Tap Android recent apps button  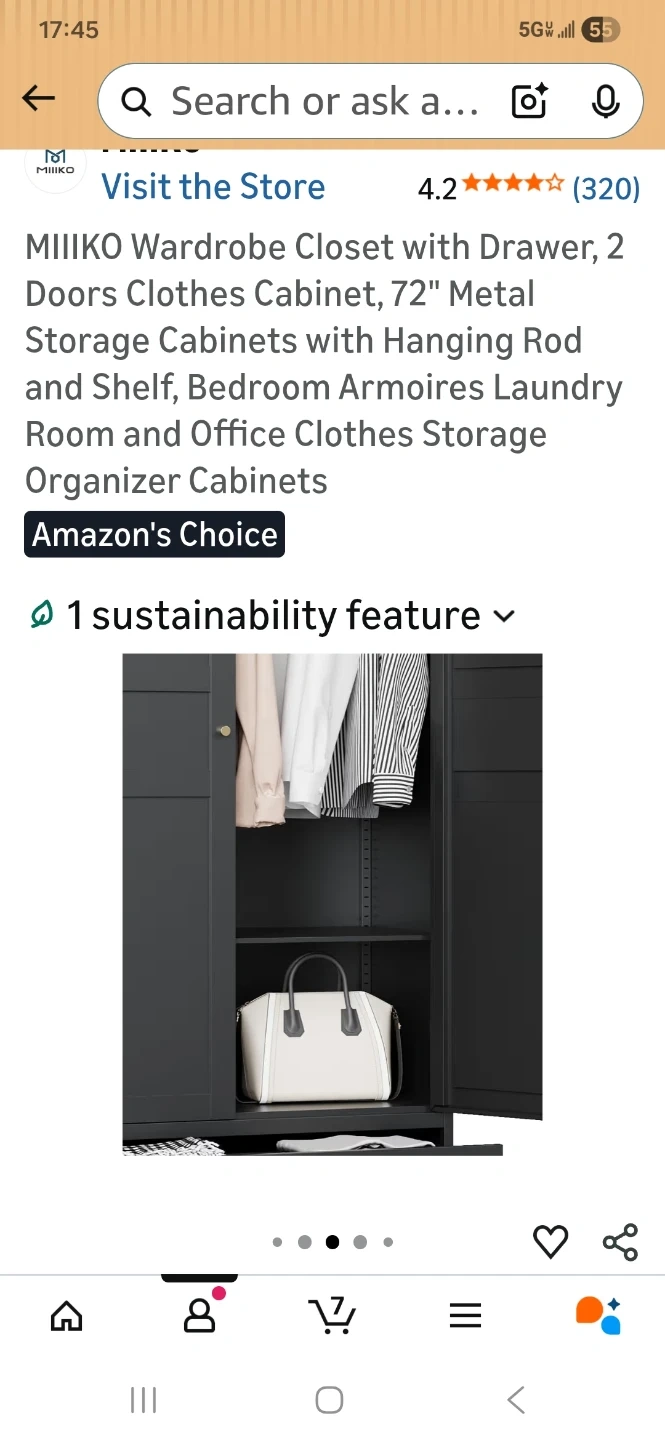(x=144, y=1400)
